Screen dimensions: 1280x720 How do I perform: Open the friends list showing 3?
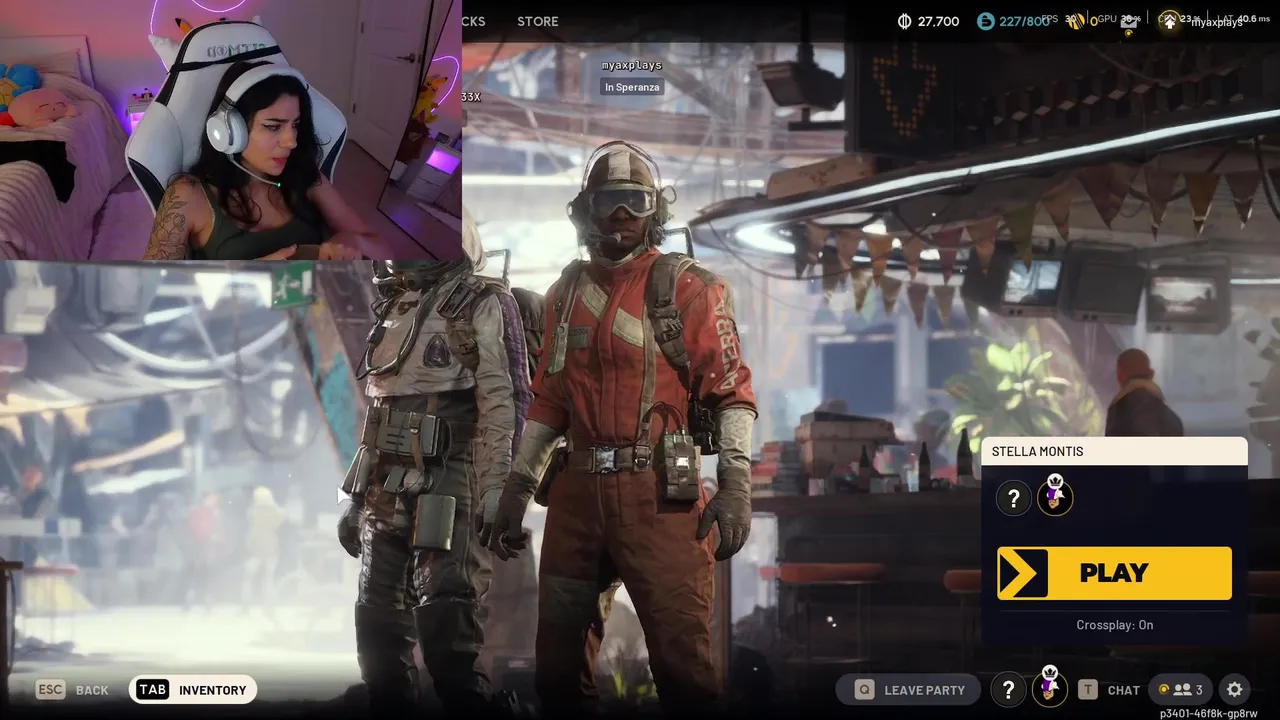click(x=1180, y=689)
